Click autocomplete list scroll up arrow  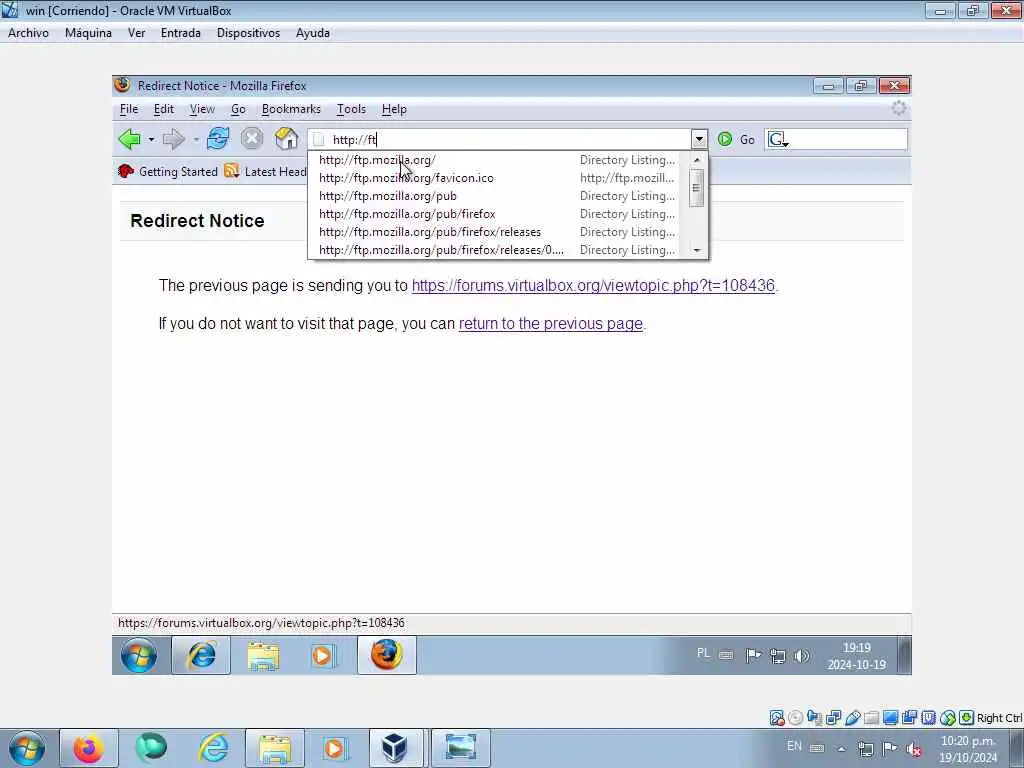(x=697, y=160)
